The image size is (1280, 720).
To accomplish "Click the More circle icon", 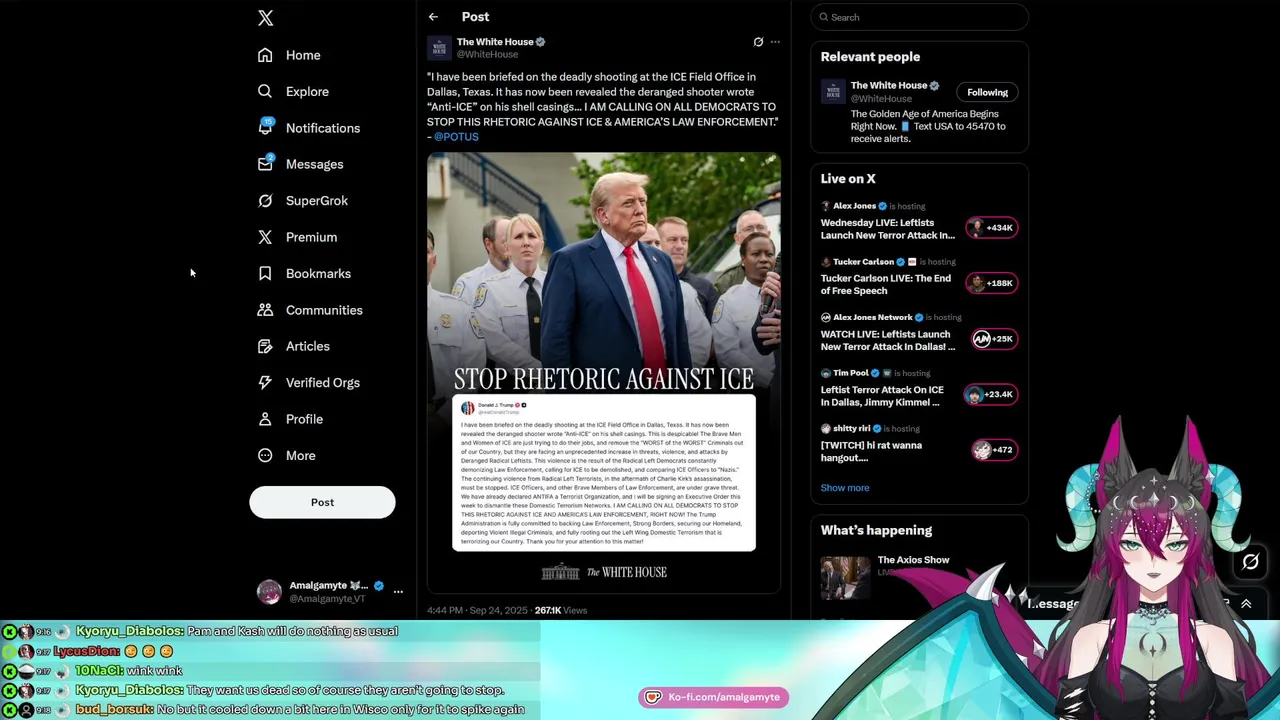I will [265, 455].
